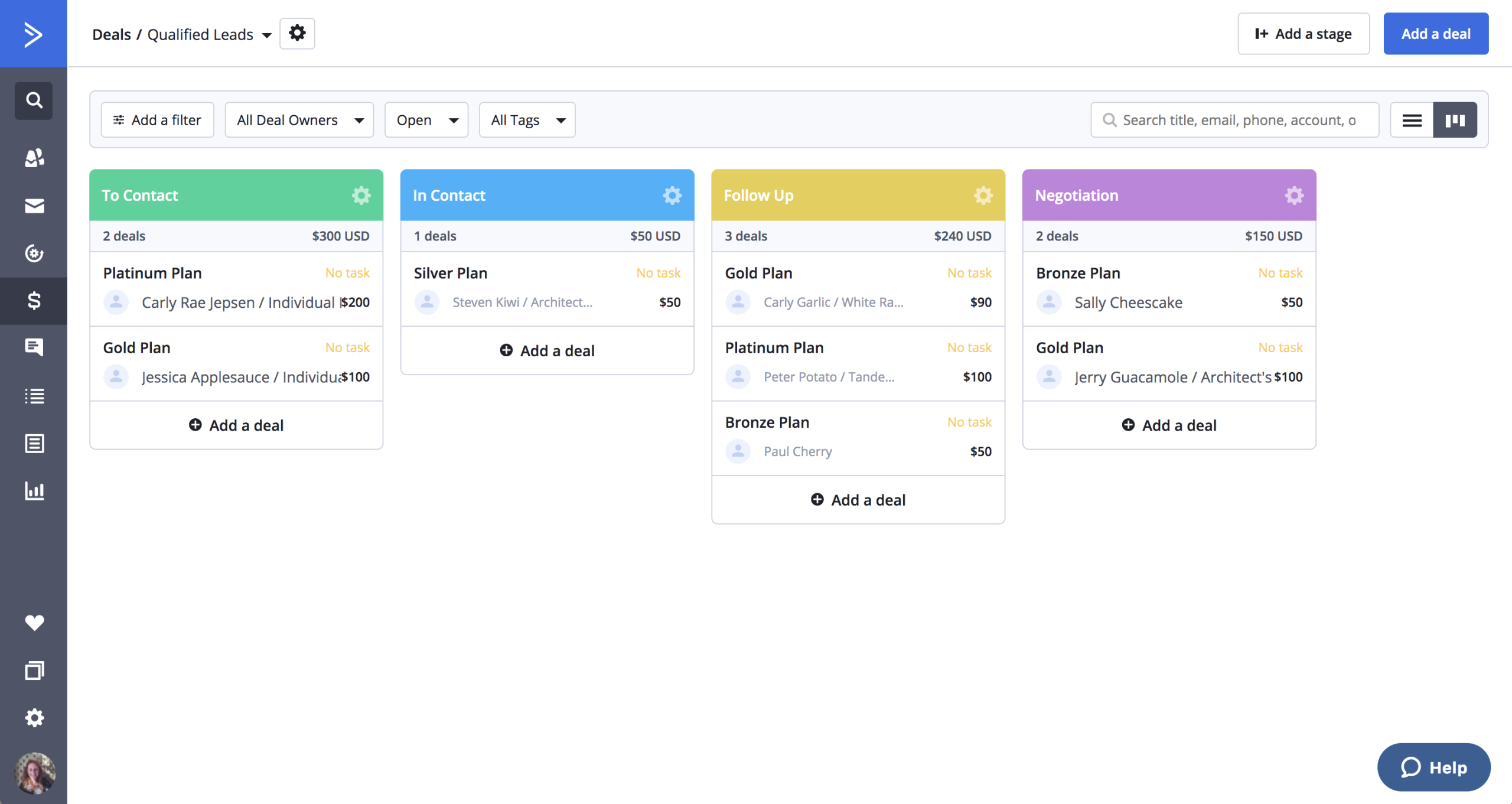
Task: Open the Open status filter dropdown
Action: 426,119
